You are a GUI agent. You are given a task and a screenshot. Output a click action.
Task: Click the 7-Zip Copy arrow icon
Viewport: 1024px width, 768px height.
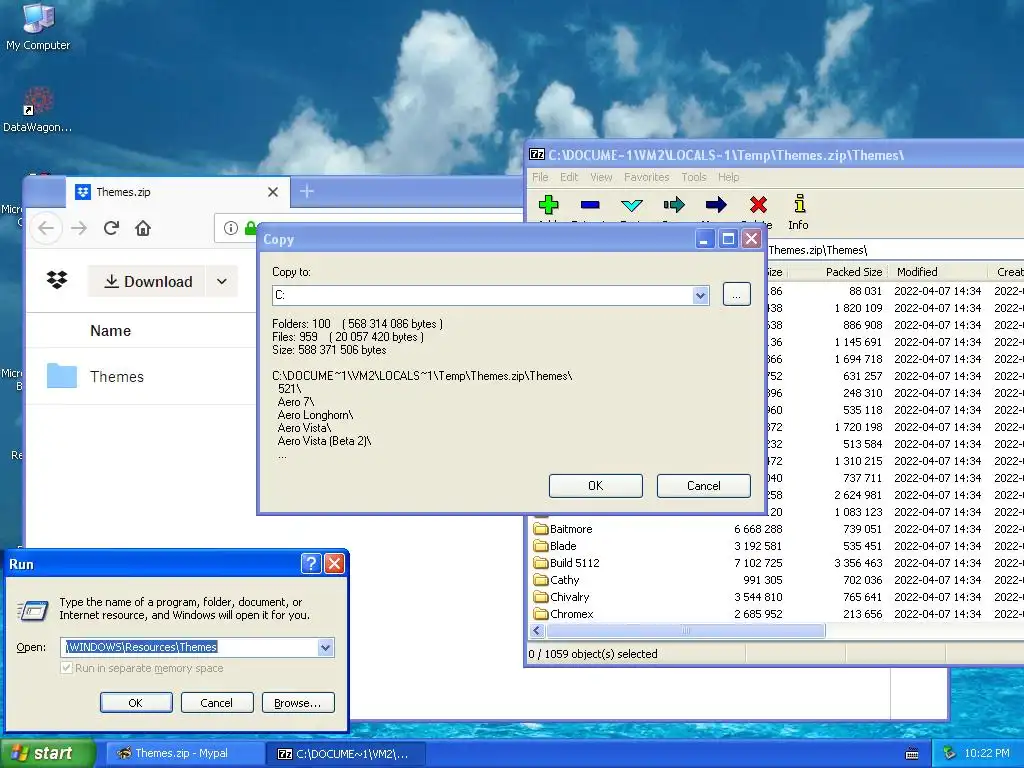tap(674, 205)
